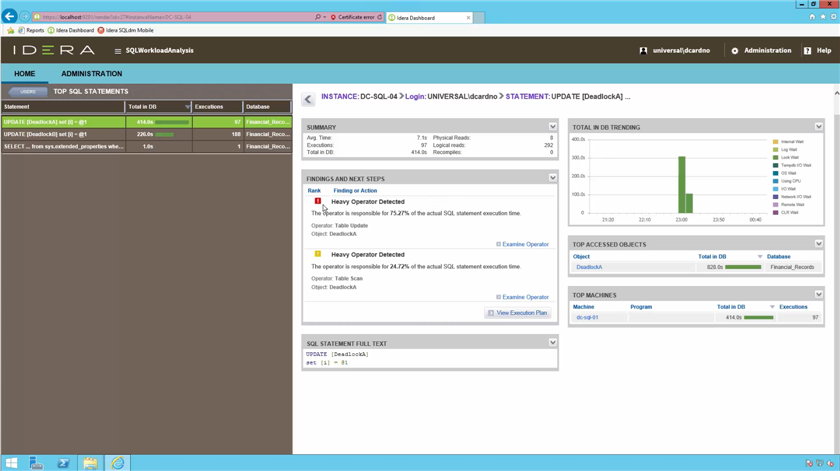Open Administration via the gear icon
The image size is (840, 471).
(734, 50)
